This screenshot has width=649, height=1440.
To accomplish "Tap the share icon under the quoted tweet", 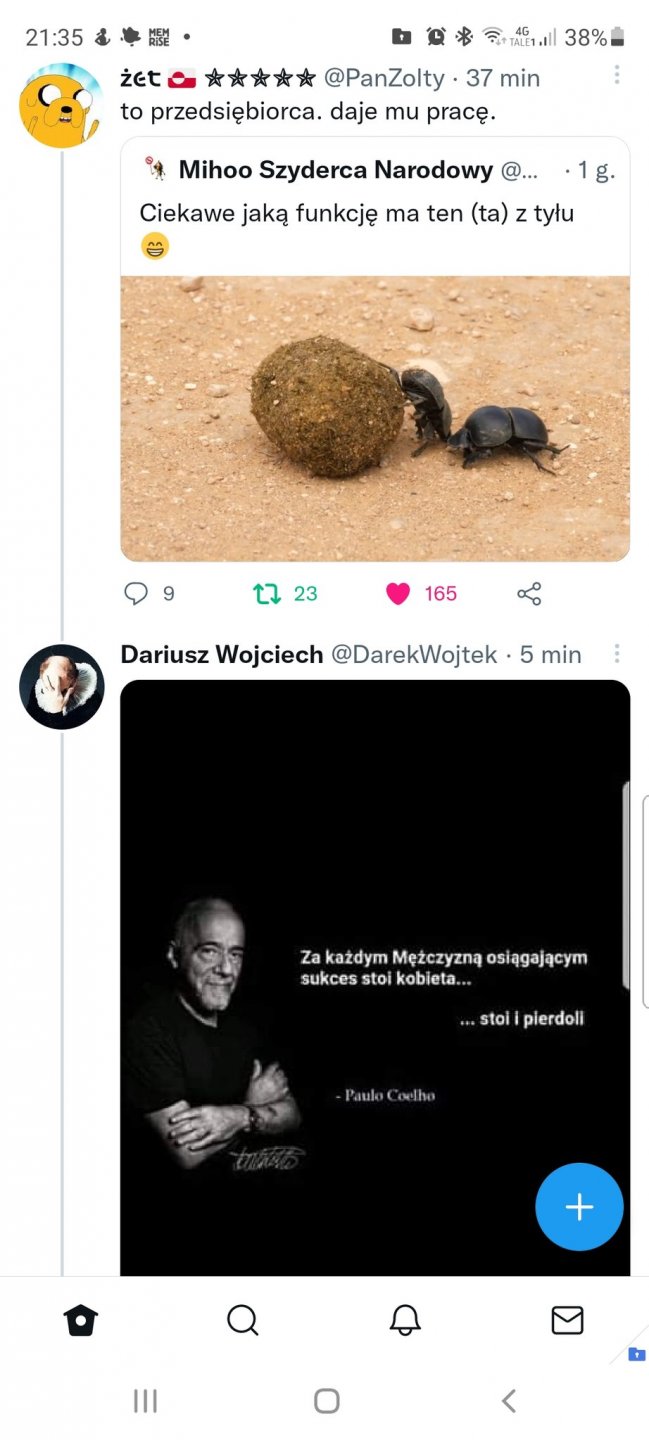I will tap(529, 594).
